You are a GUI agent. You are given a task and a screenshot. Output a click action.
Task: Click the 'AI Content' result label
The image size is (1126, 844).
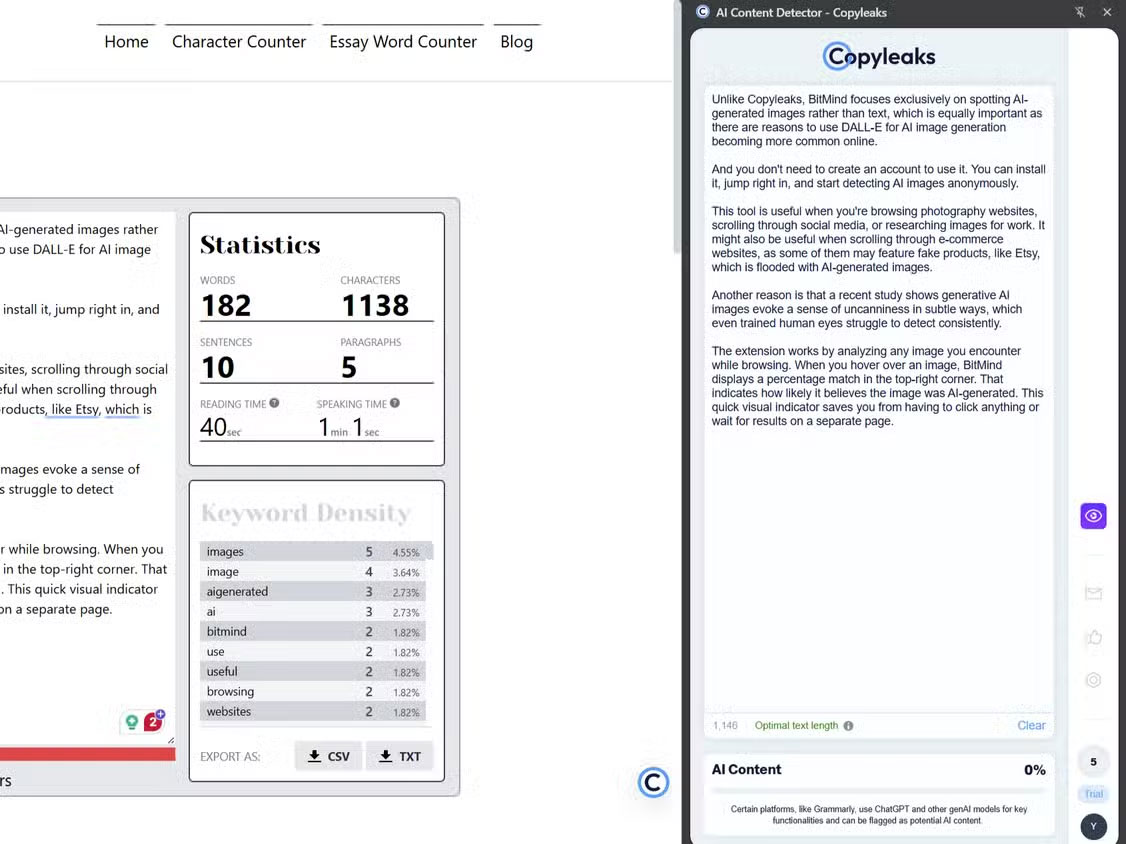(746, 769)
